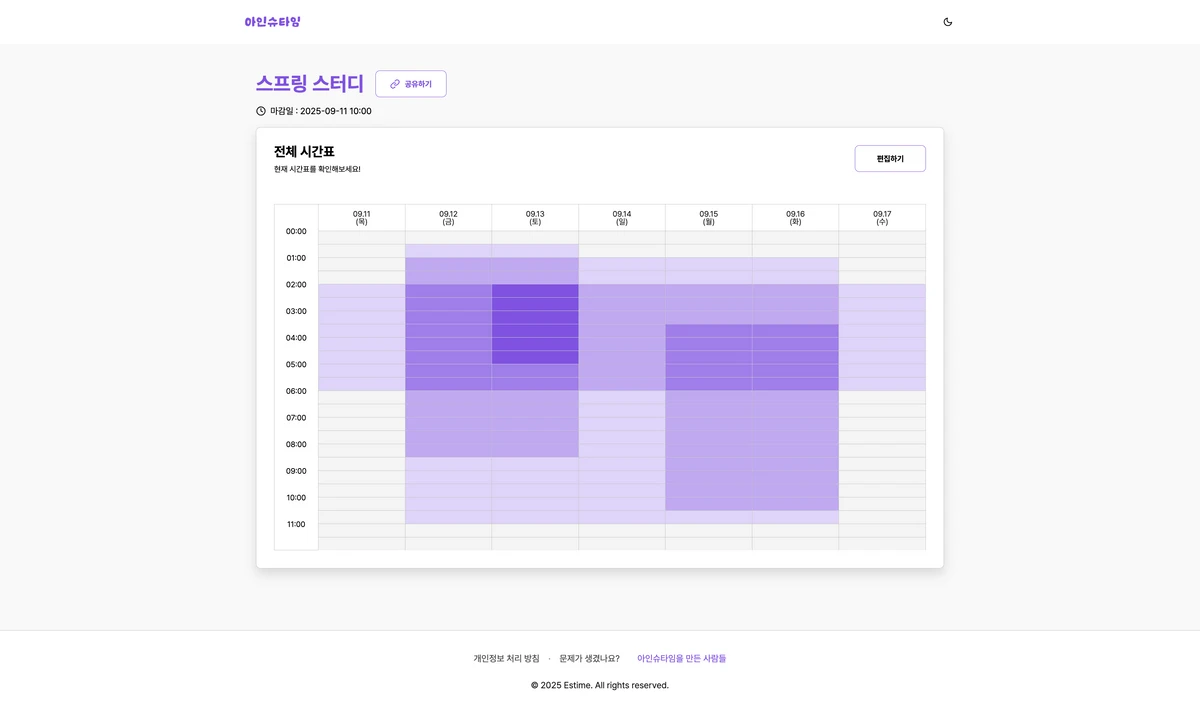Toggle dark mode with the moon icon

(948, 22)
